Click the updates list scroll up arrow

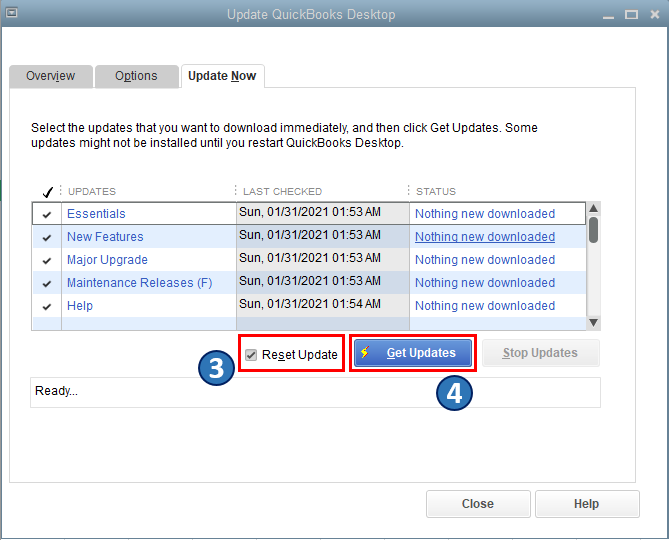point(593,208)
